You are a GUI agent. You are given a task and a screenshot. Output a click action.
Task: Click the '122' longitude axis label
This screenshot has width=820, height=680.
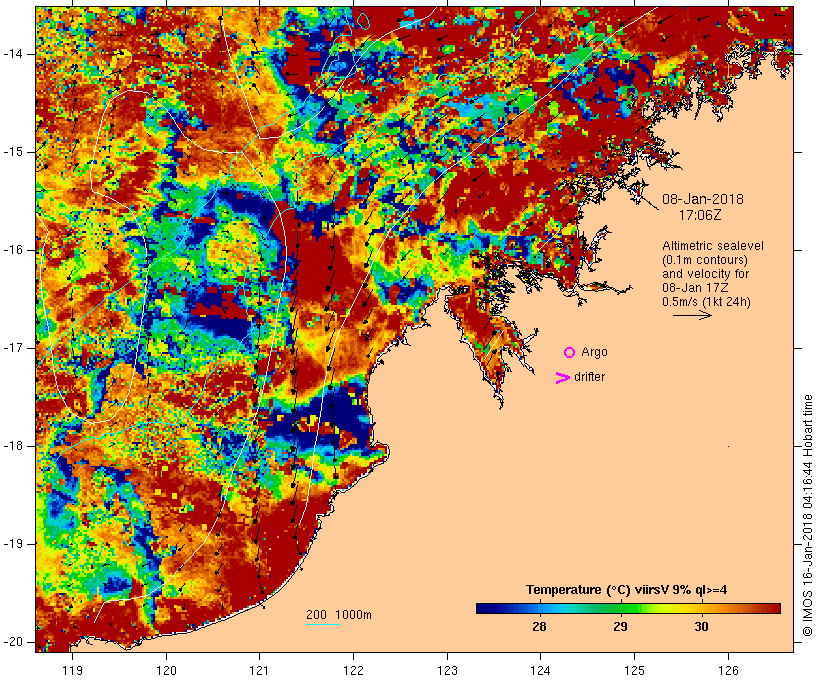click(x=354, y=671)
